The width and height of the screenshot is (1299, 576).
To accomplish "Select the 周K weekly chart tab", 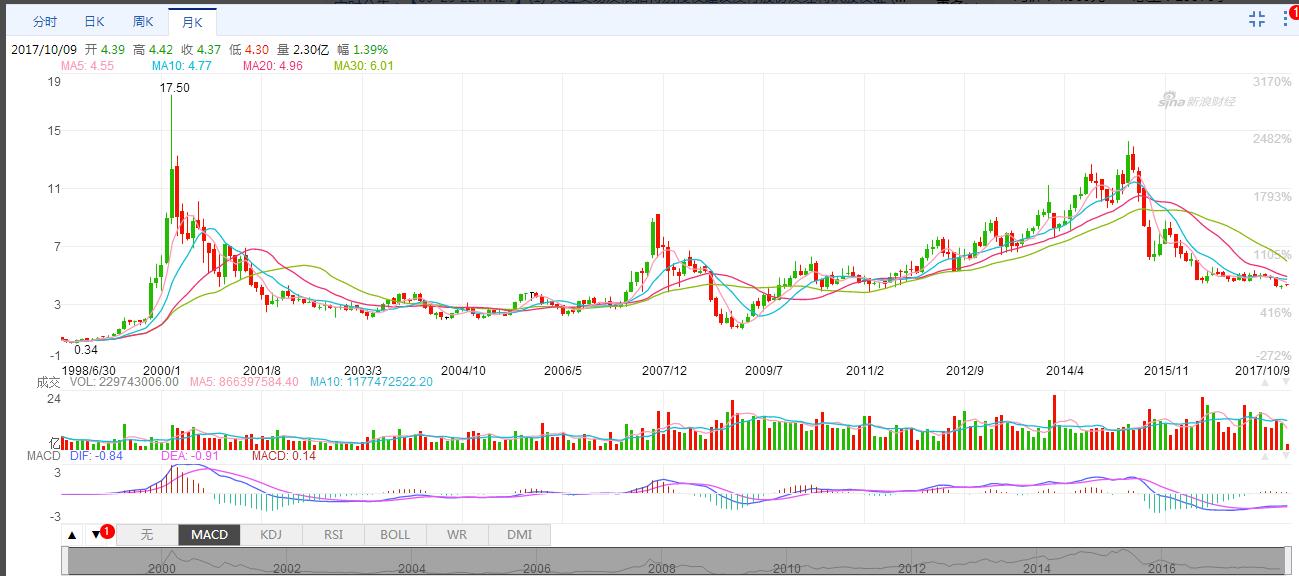I will pyautogui.click(x=142, y=21).
